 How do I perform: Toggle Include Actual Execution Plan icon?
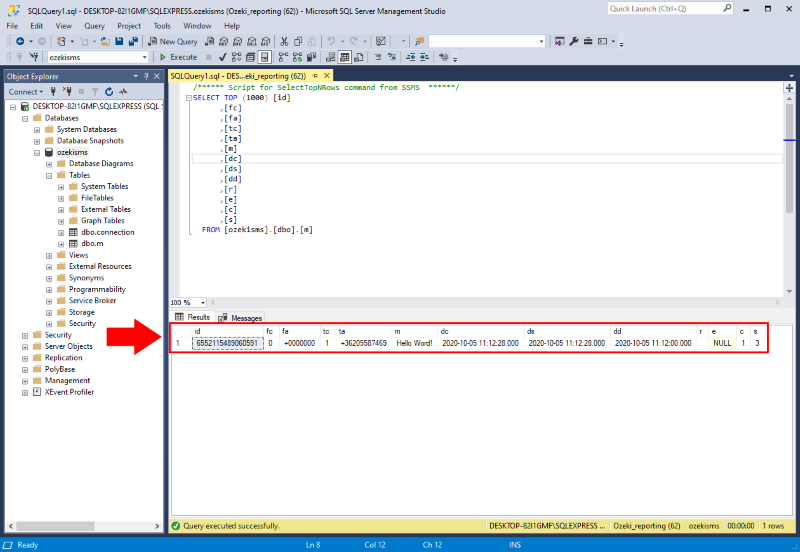[x=283, y=57]
